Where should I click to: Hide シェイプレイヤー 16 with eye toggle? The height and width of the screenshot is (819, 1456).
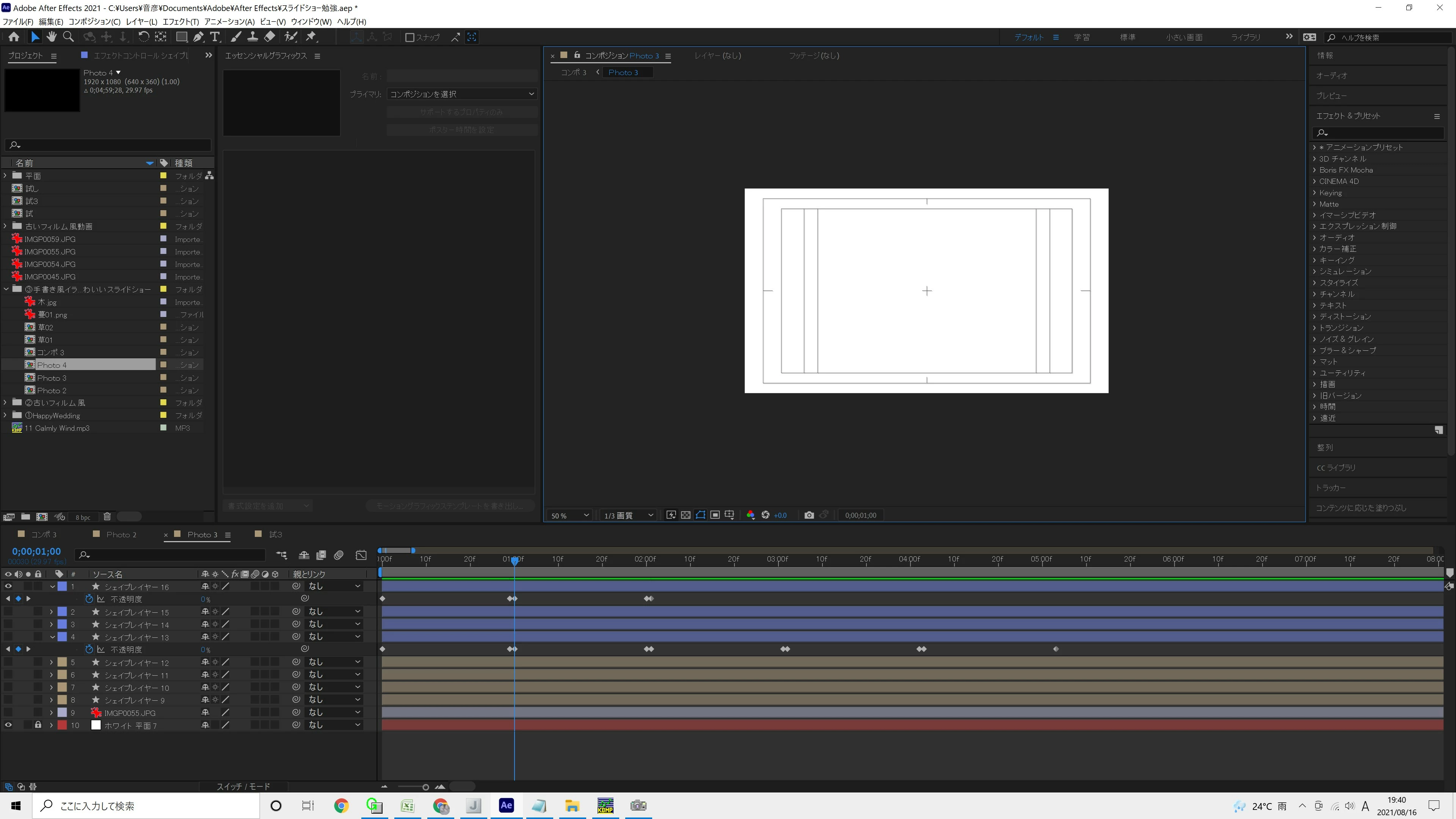click(8, 587)
